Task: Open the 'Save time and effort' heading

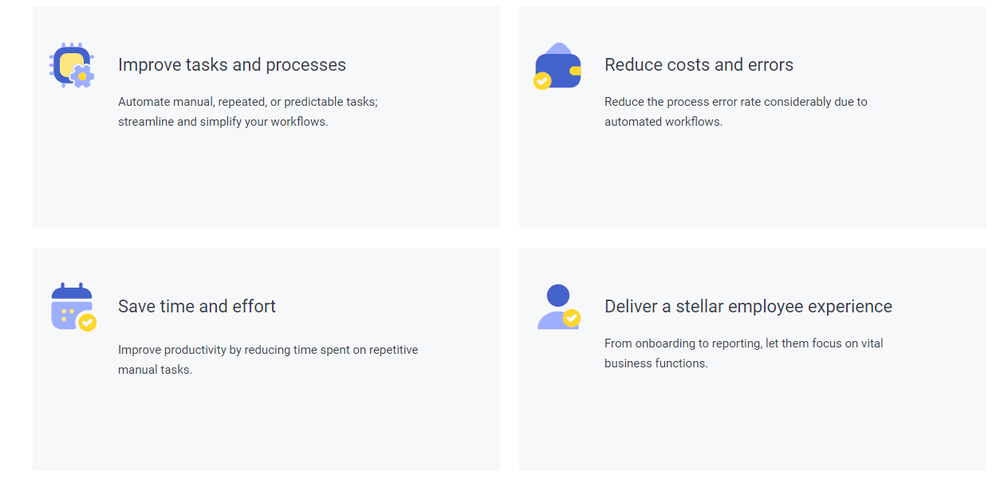Action: point(197,307)
